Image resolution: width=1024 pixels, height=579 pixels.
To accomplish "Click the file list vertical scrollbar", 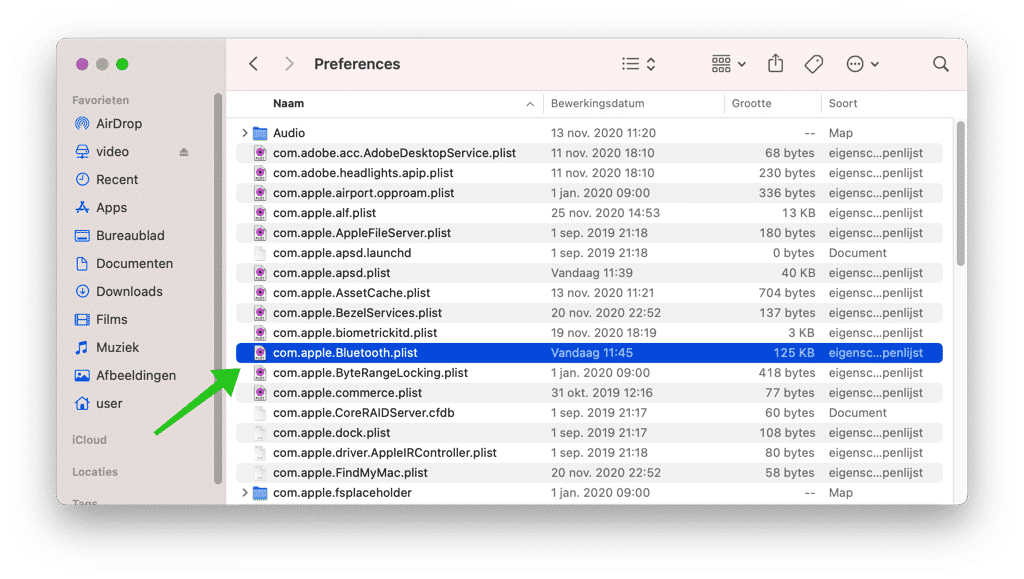I will click(960, 194).
